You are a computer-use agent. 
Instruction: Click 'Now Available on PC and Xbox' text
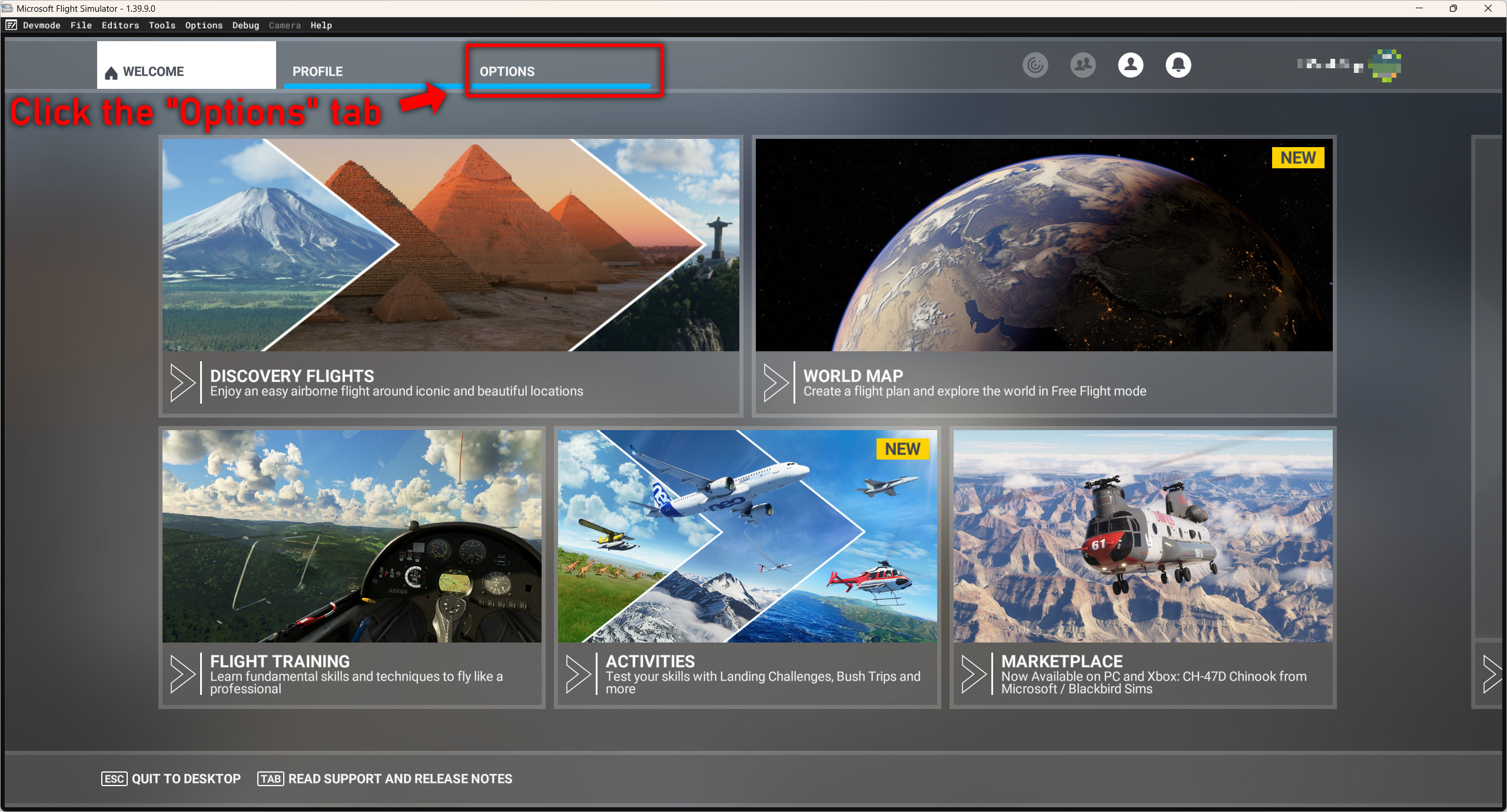click(1154, 683)
